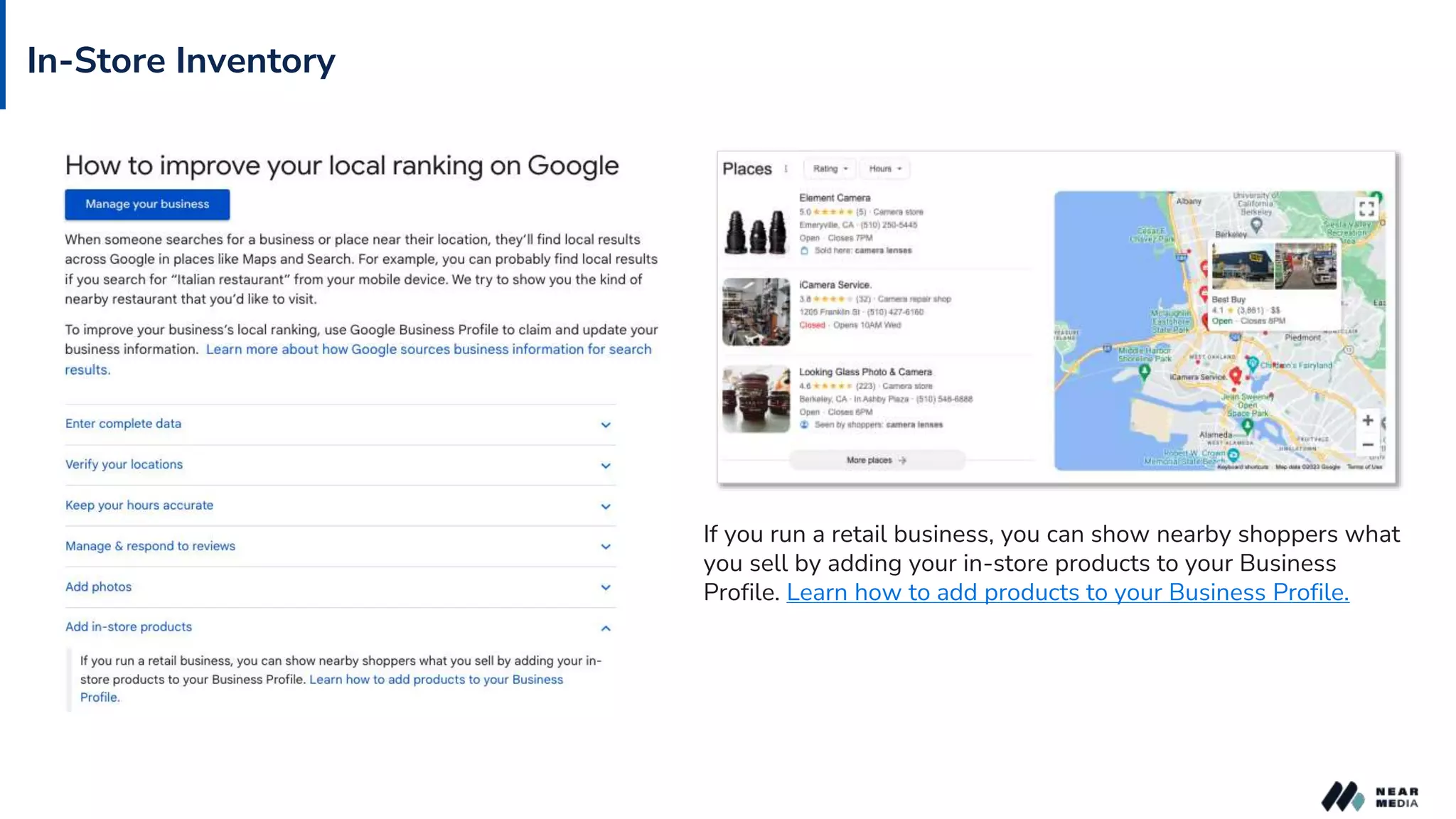Click the Robert W. Crown beach map pin
This screenshot has width=1456, height=819.
[x=1233, y=454]
